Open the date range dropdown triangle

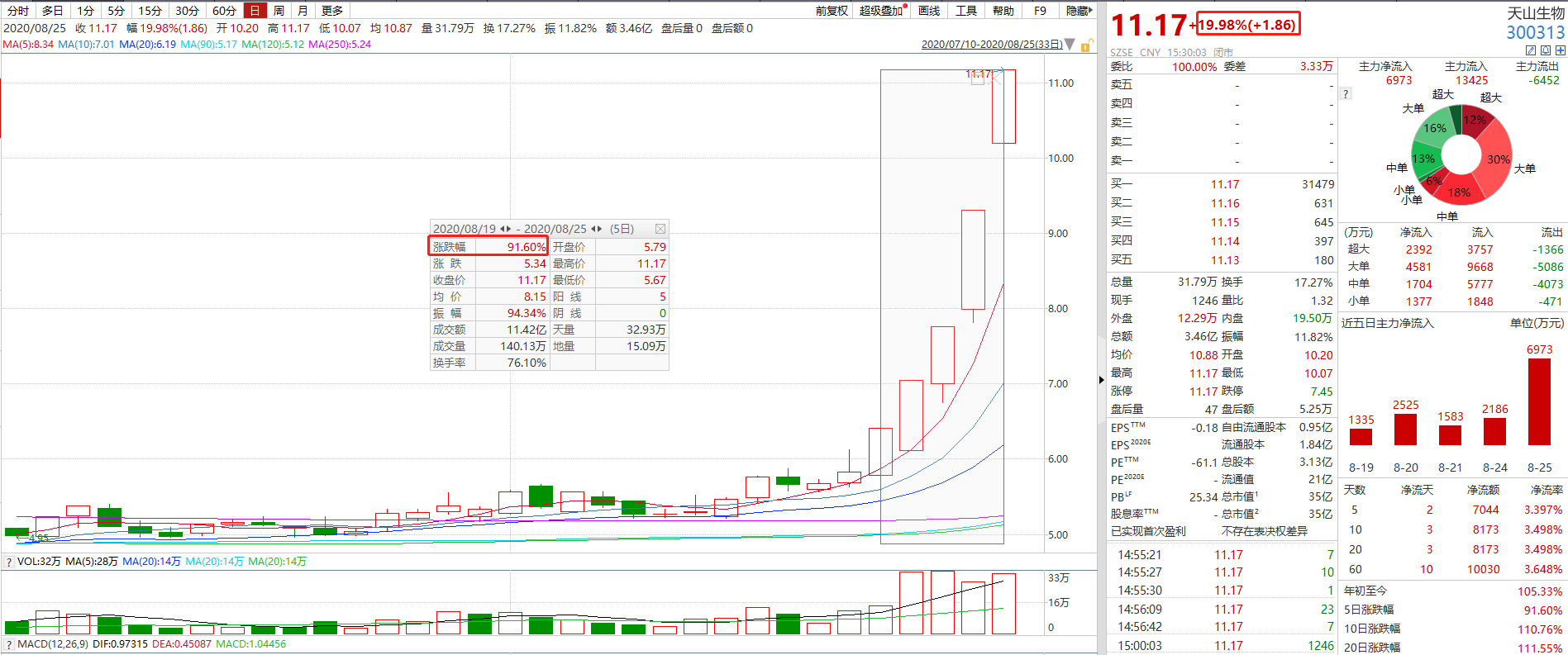point(1070,45)
